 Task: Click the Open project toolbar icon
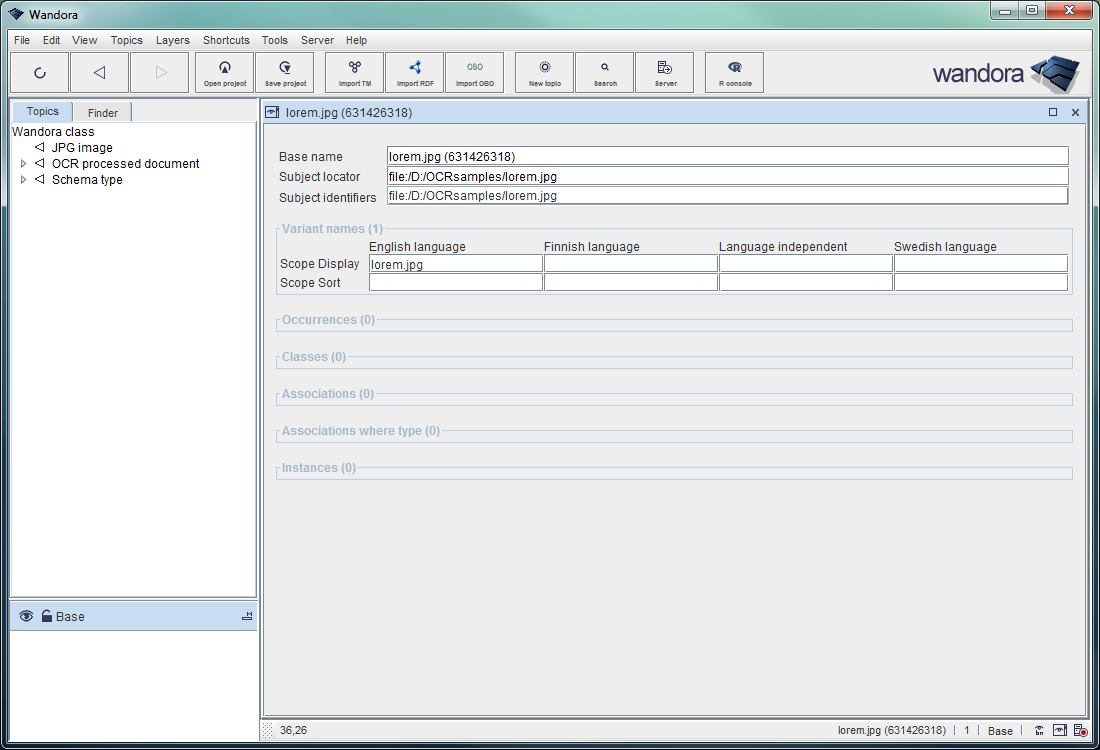point(225,72)
